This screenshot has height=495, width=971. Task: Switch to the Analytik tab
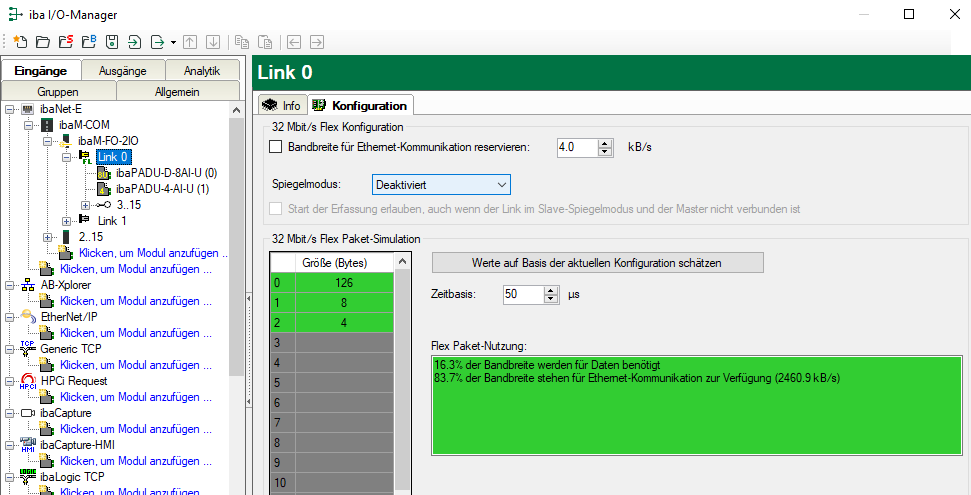pyautogui.click(x=202, y=71)
